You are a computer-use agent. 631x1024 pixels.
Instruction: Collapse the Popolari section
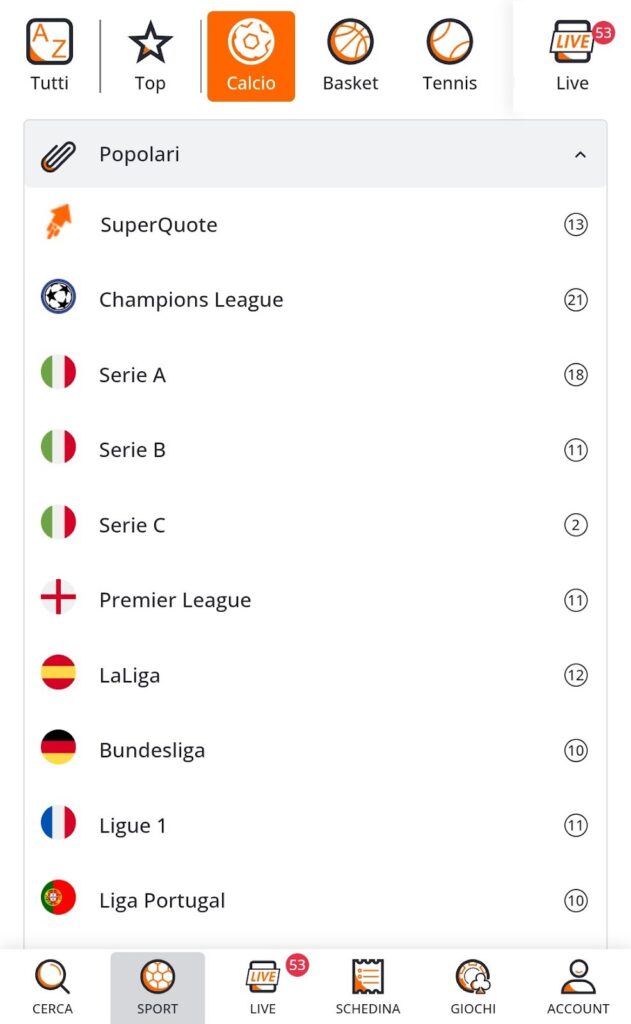pos(580,155)
